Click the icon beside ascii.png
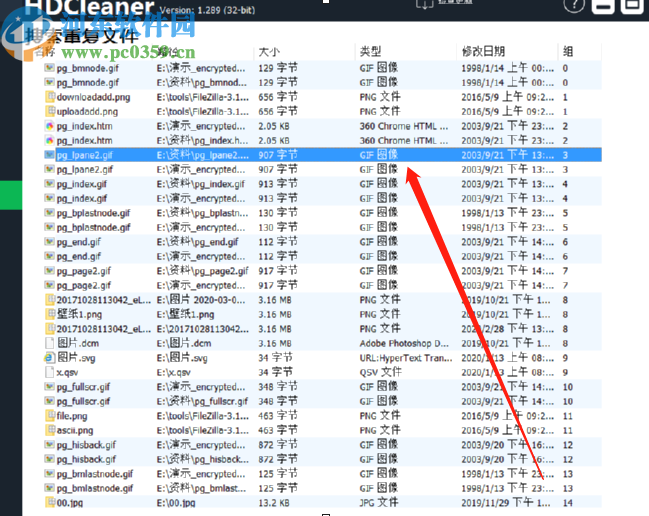This screenshot has height=516, width=649. [x=50, y=430]
